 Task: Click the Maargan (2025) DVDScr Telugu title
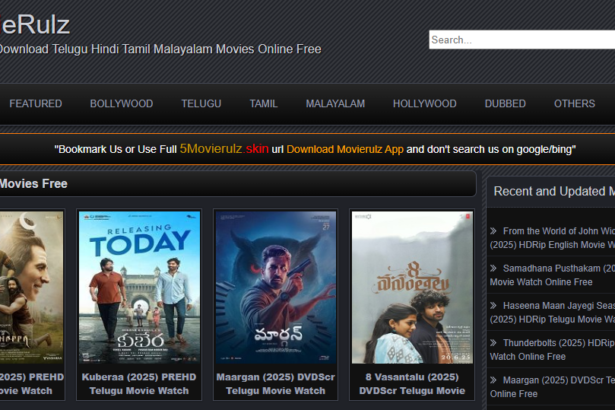coord(276,384)
